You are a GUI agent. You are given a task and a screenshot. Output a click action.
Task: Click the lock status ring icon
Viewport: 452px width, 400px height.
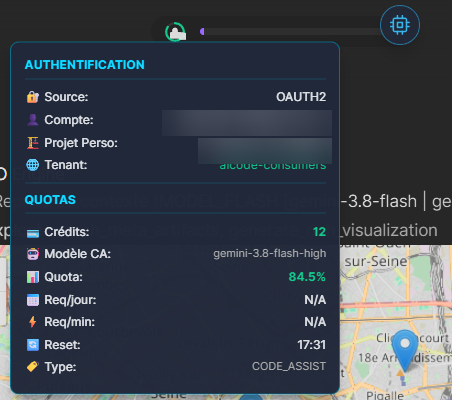(176, 32)
